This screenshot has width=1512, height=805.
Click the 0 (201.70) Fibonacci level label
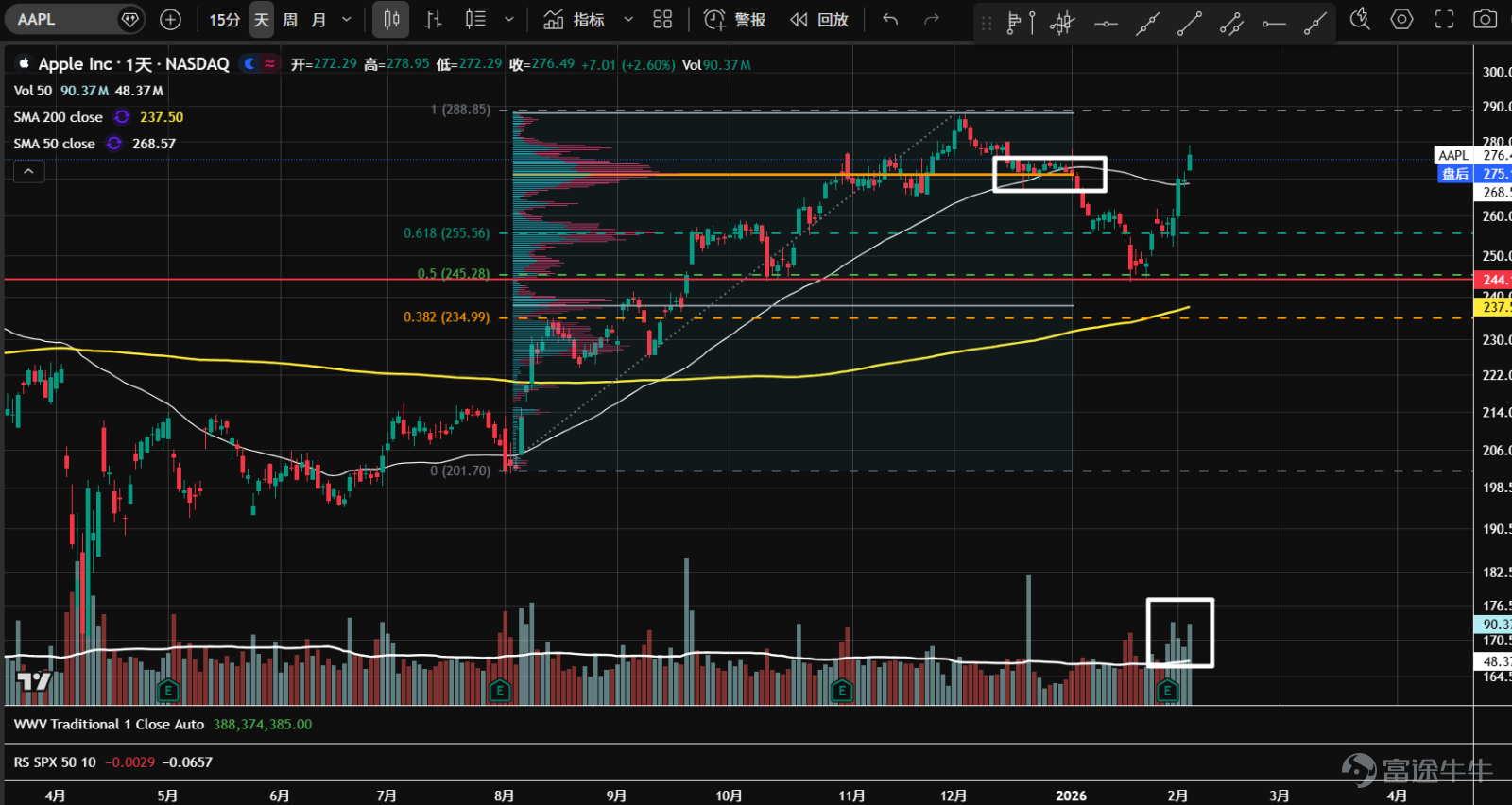pos(460,471)
